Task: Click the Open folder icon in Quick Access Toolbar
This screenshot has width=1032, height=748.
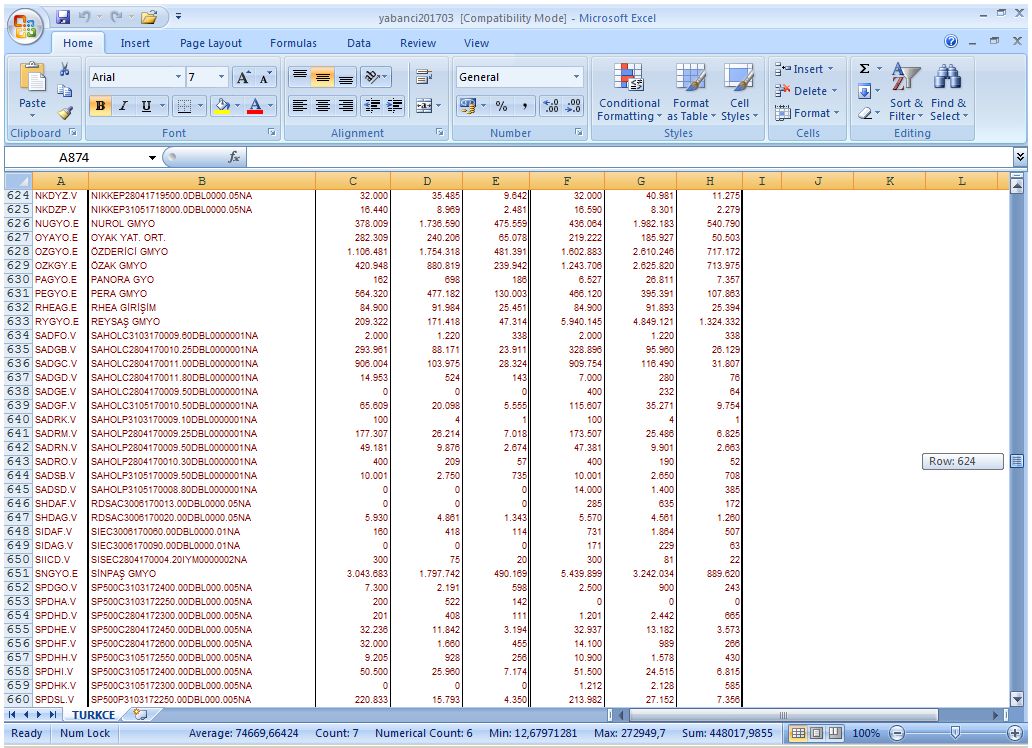Action: point(149,17)
